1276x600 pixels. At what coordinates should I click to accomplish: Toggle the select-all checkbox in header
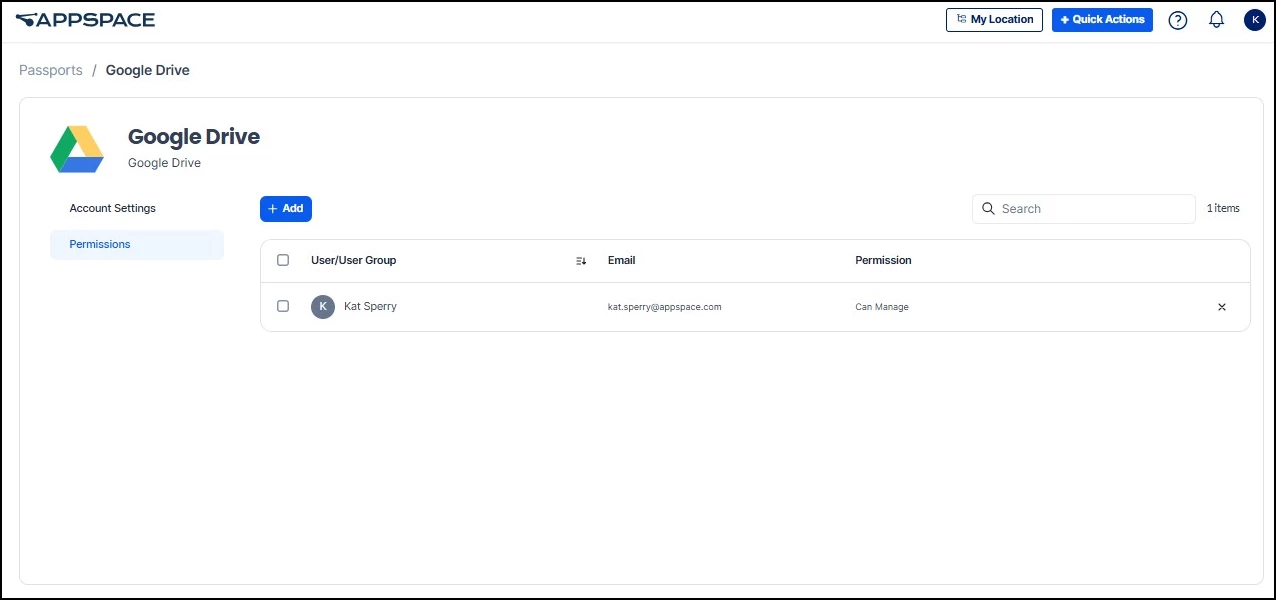[283, 260]
